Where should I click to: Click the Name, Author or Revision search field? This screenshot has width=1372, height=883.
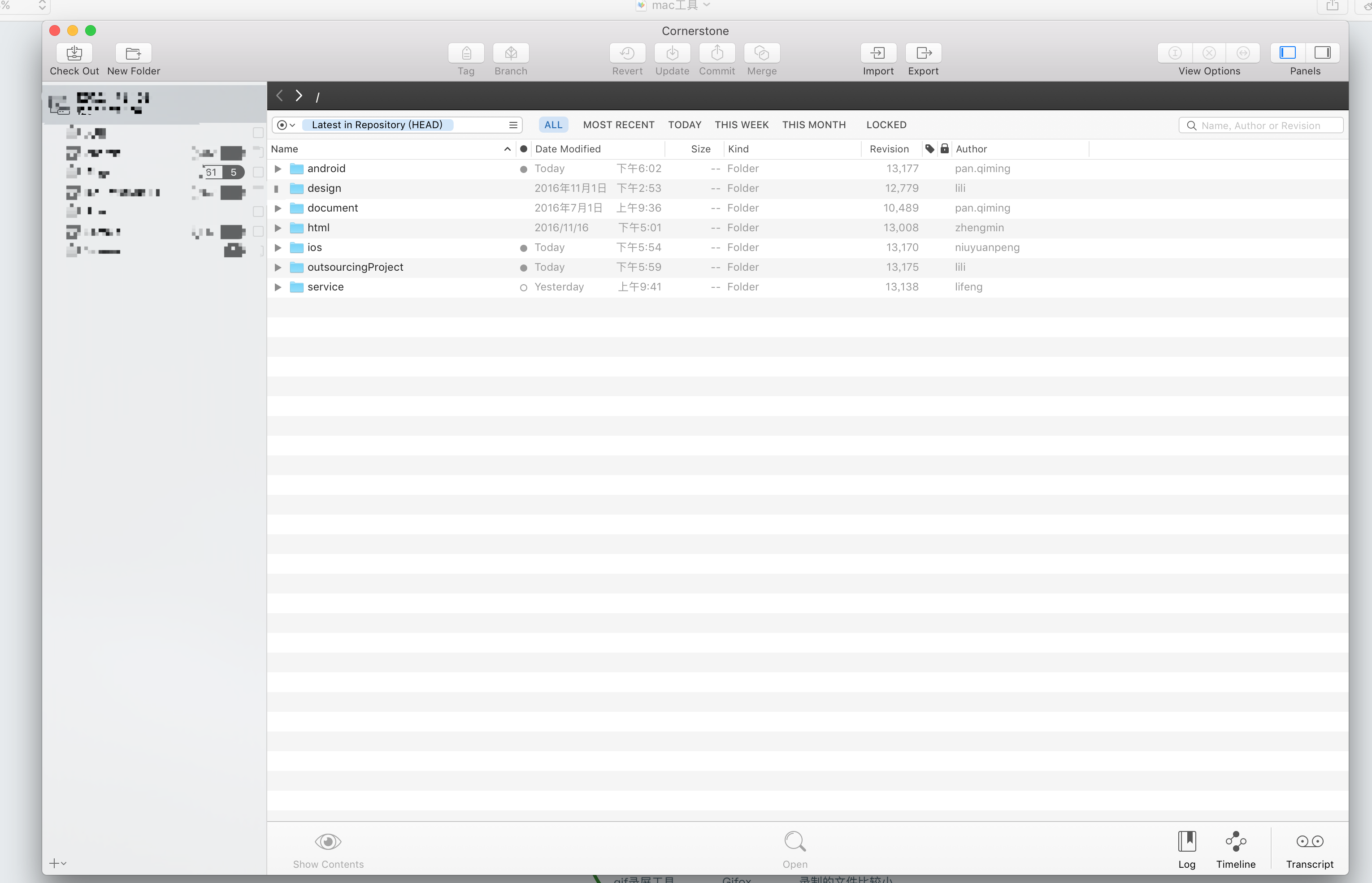pyautogui.click(x=1261, y=126)
